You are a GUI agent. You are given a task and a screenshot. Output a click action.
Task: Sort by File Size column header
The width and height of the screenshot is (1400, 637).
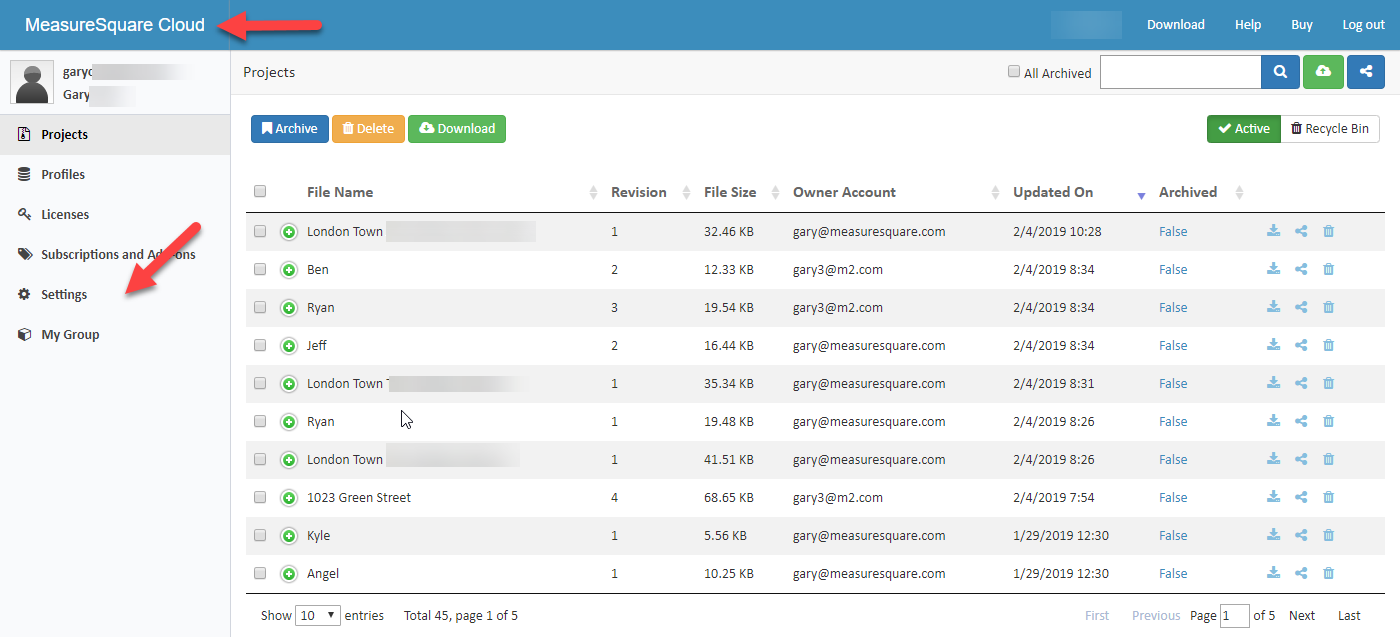point(730,192)
